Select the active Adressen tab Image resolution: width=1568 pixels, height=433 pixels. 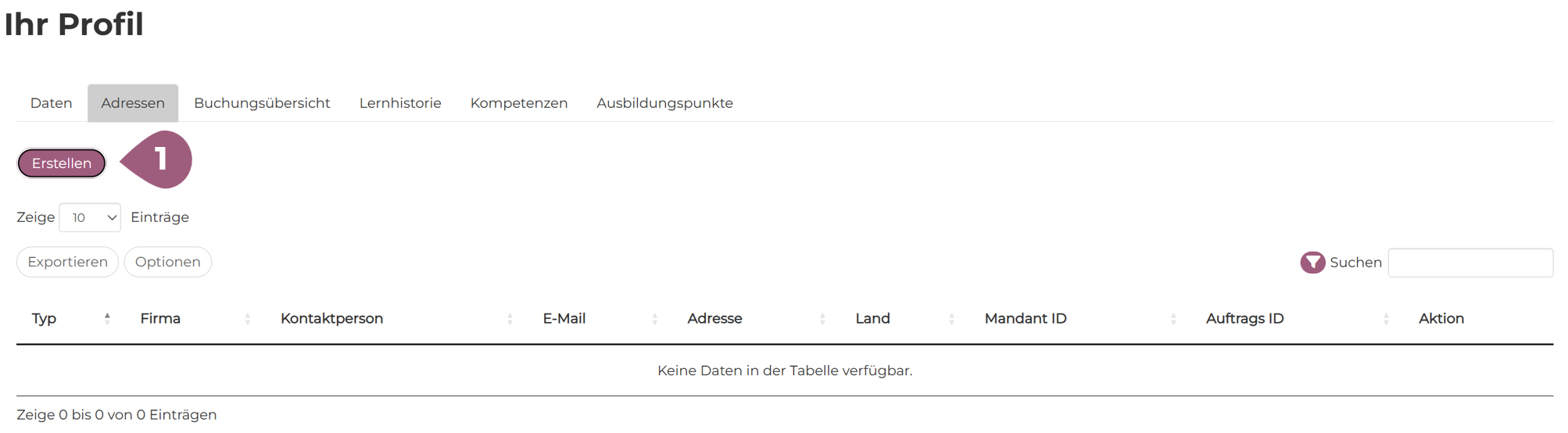coord(133,103)
